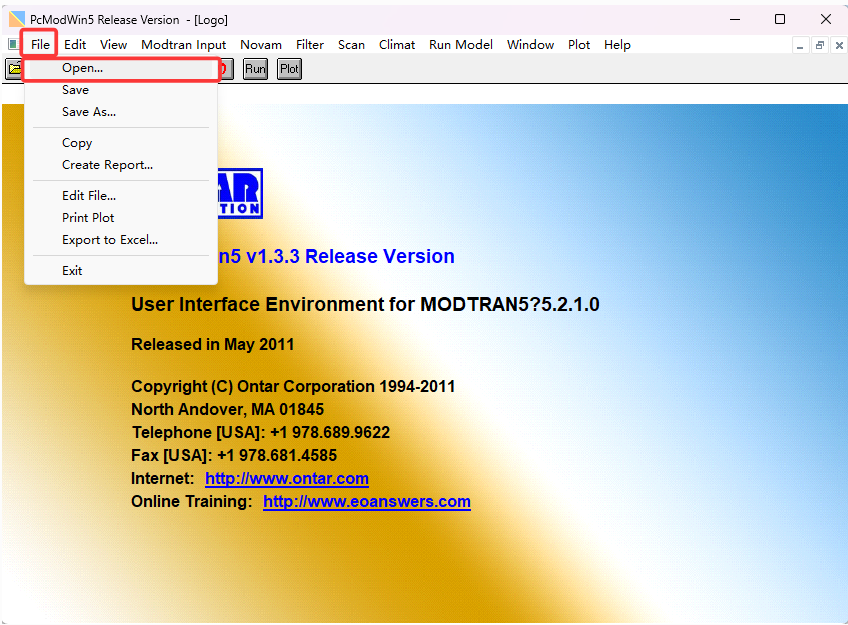Click the Fax +1 978.681.4585 line
This screenshot has height=625, width=848.
234,455
